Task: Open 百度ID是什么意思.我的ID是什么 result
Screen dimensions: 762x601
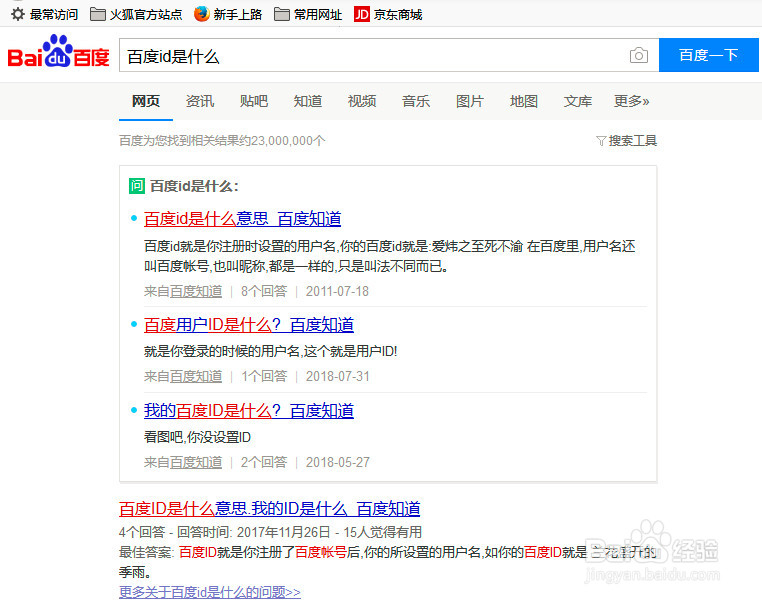Action: coord(270,509)
